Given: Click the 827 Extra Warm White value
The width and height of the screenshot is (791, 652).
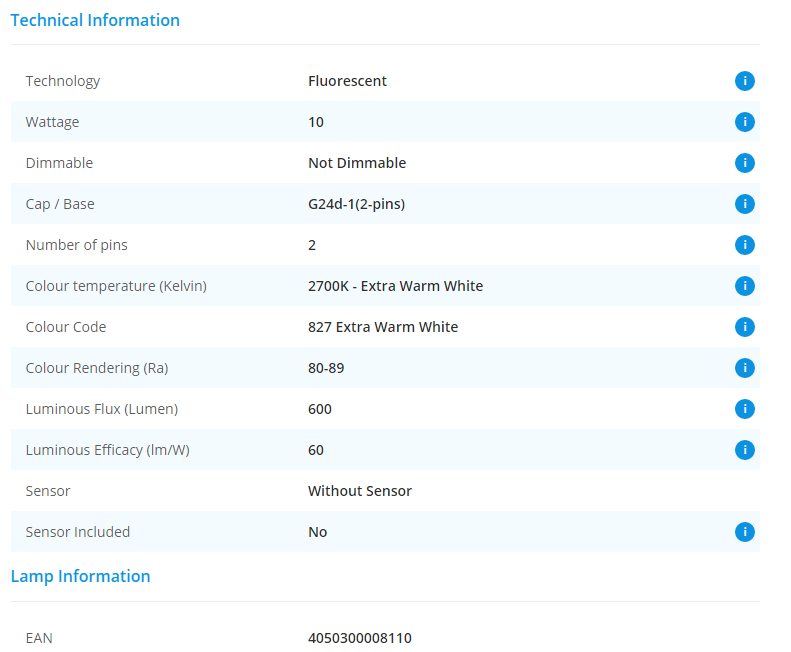Looking at the screenshot, I should click(383, 327).
